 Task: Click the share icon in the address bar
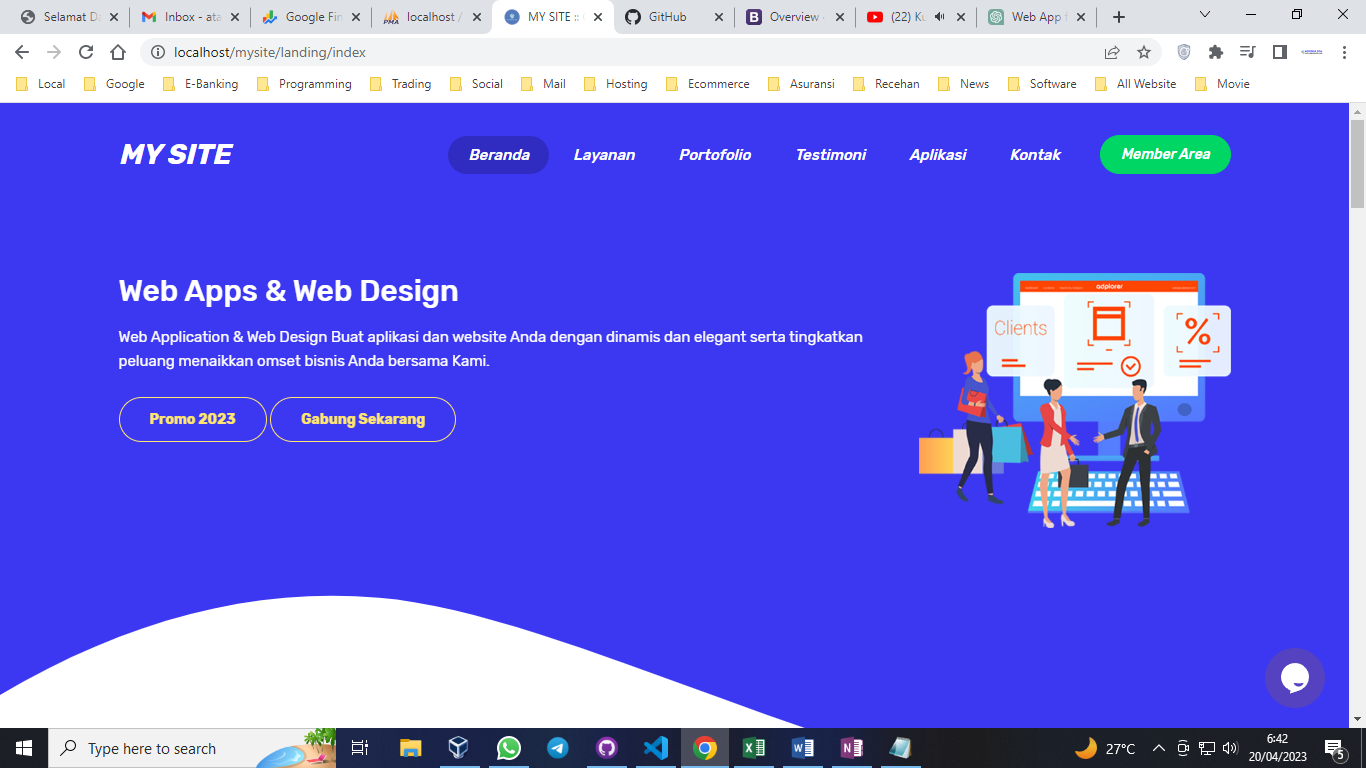click(1111, 52)
